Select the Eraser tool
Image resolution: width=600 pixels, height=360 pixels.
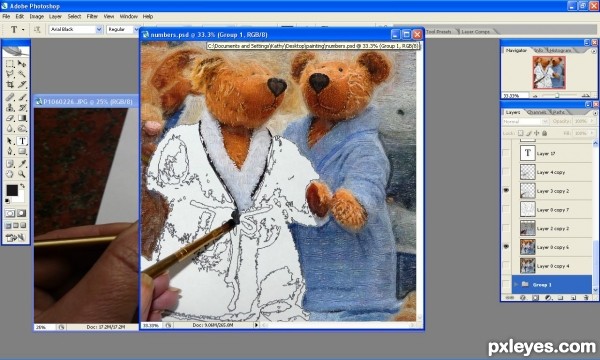[x=10, y=118]
